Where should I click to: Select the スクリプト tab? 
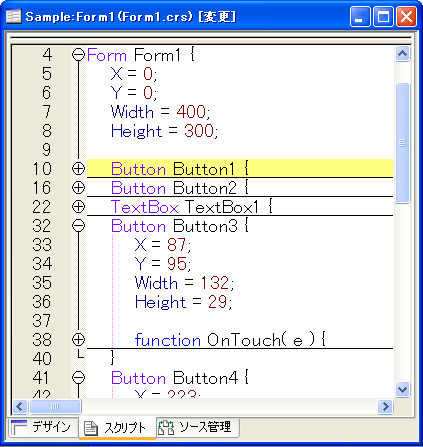point(117,427)
